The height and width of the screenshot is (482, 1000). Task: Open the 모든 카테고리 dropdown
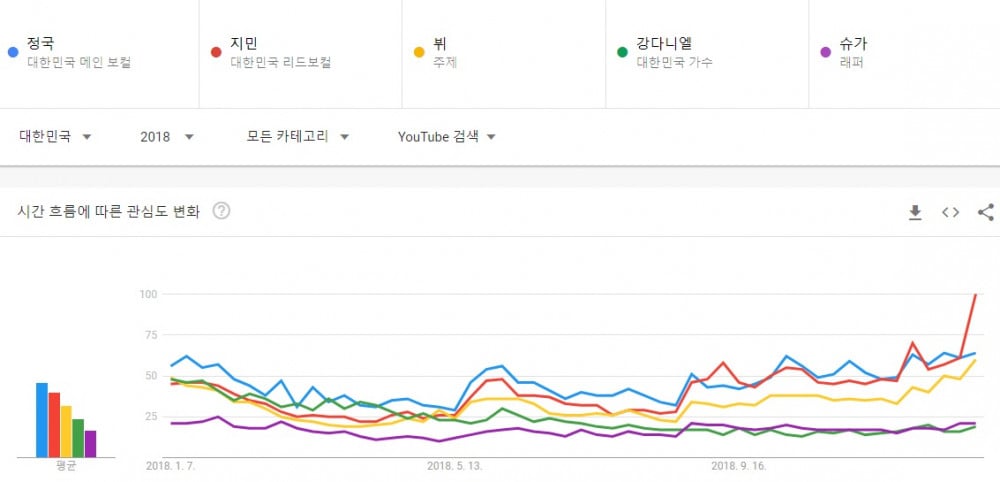[298, 136]
